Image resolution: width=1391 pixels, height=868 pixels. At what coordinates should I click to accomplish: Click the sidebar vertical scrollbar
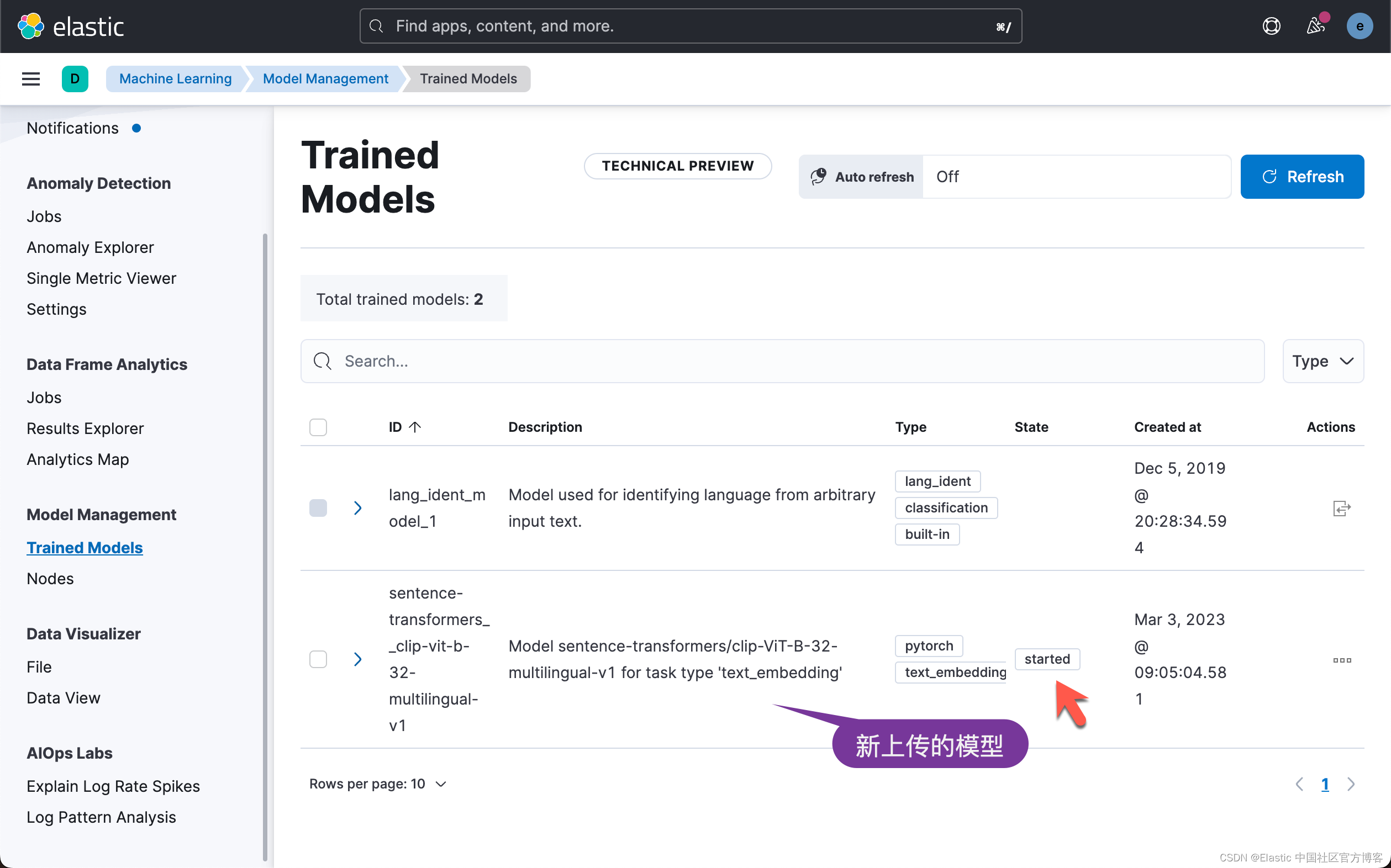[x=265, y=546]
